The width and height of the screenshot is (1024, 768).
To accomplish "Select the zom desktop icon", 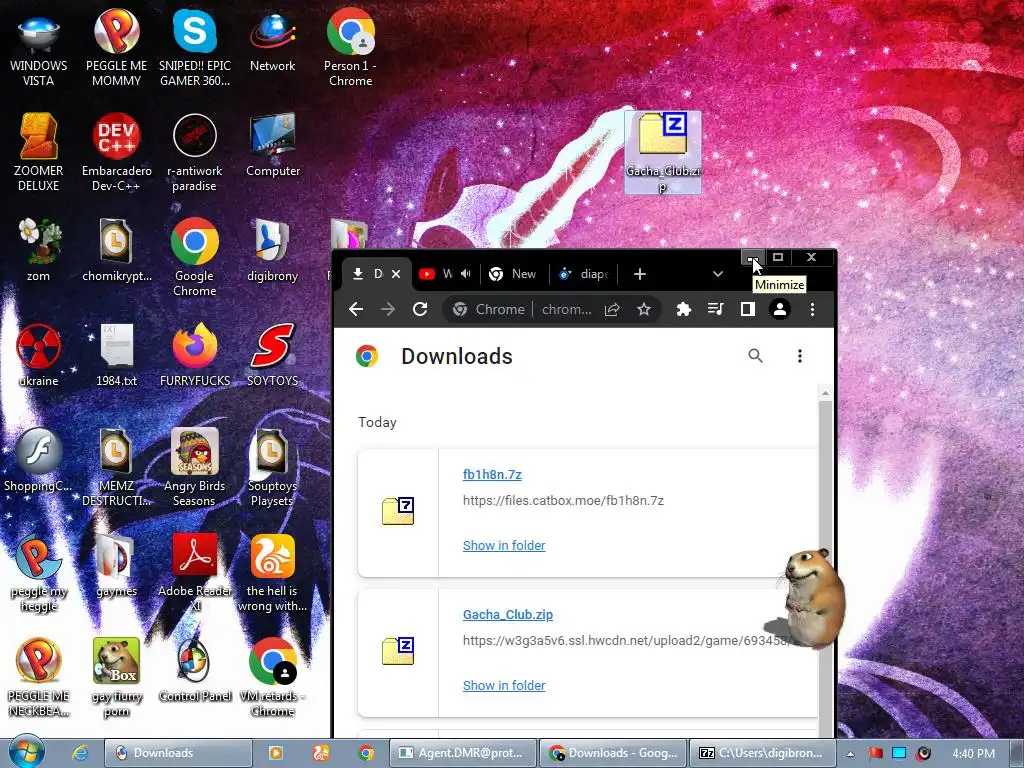I will (x=39, y=250).
